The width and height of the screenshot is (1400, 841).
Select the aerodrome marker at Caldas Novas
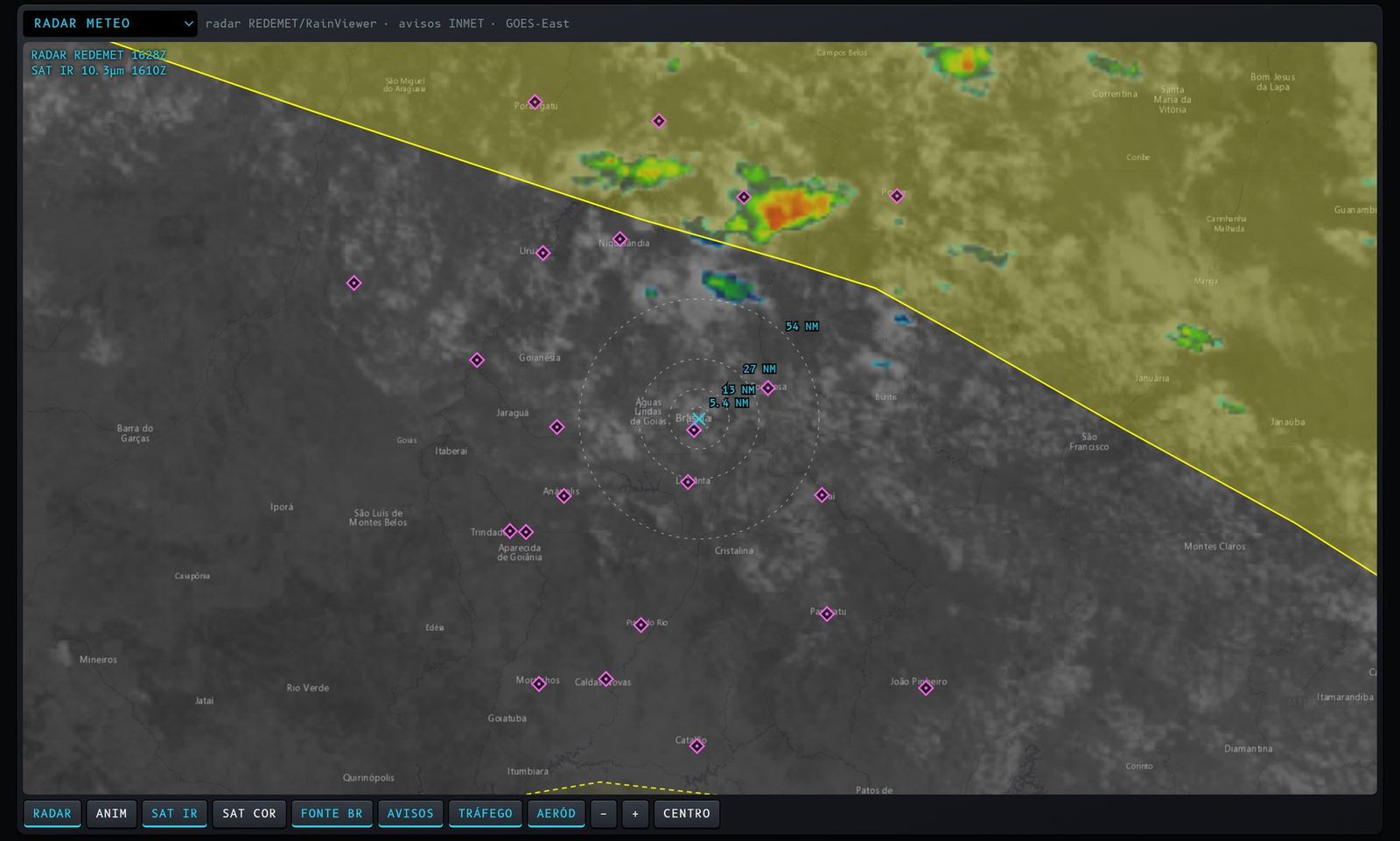coord(605,679)
